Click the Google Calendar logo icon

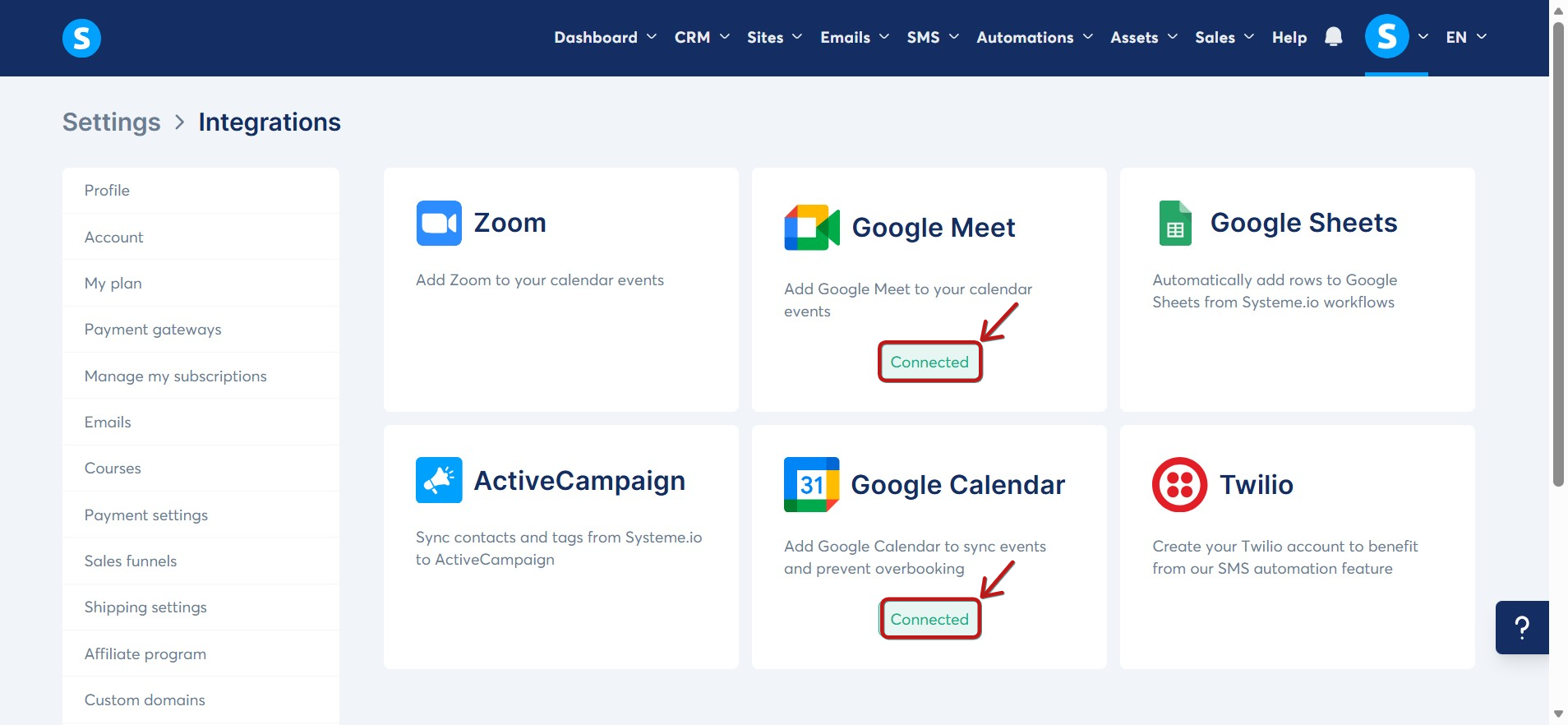812,485
